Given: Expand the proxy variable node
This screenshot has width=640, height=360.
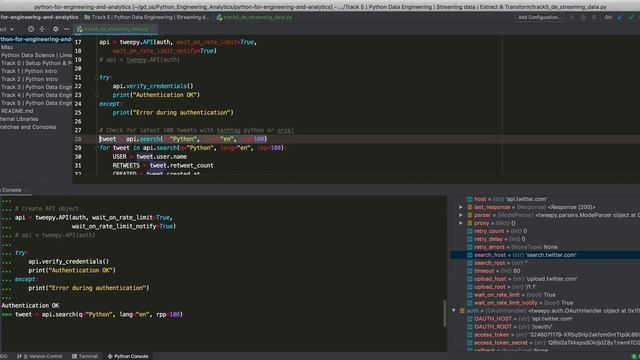Looking at the screenshot, I should [x=461, y=223].
